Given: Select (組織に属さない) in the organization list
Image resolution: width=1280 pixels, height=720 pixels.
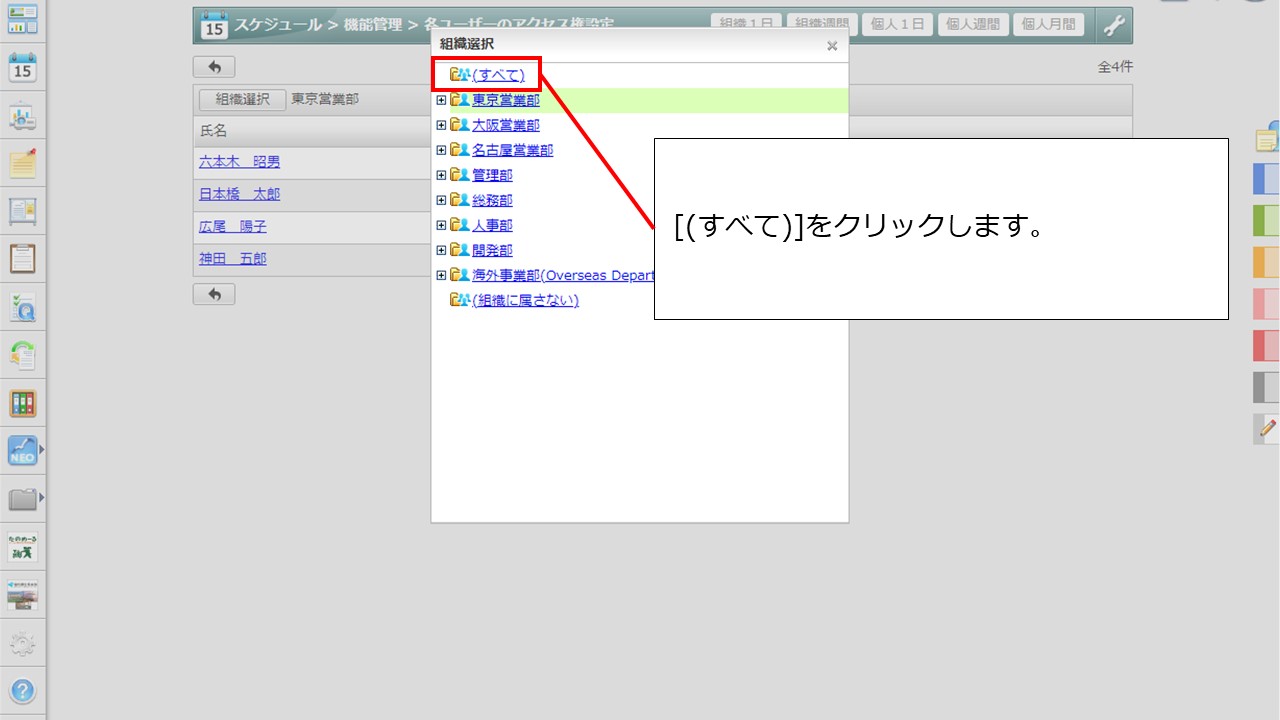Looking at the screenshot, I should pyautogui.click(x=525, y=300).
